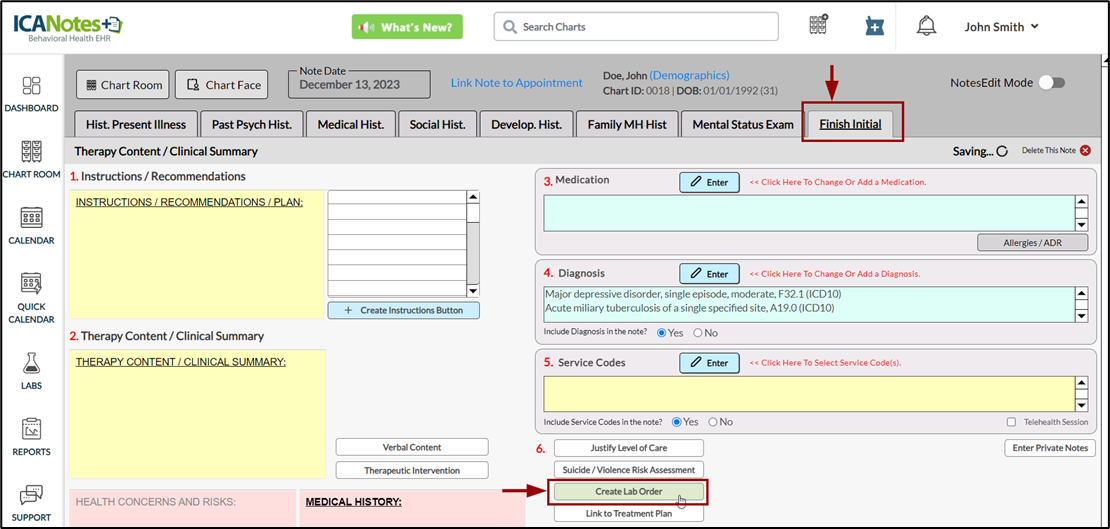Click the Search Charts input field
The height and width of the screenshot is (529, 1110).
click(636, 27)
